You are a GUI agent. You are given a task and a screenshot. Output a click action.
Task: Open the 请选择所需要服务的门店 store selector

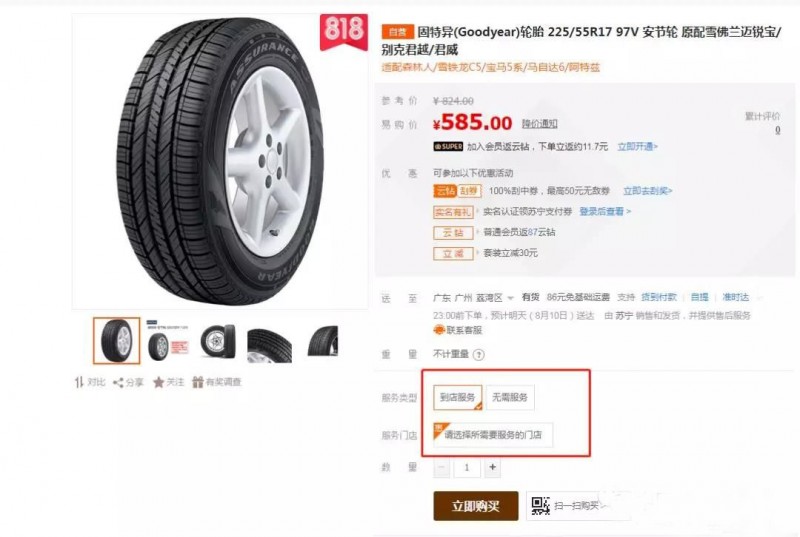pos(493,435)
